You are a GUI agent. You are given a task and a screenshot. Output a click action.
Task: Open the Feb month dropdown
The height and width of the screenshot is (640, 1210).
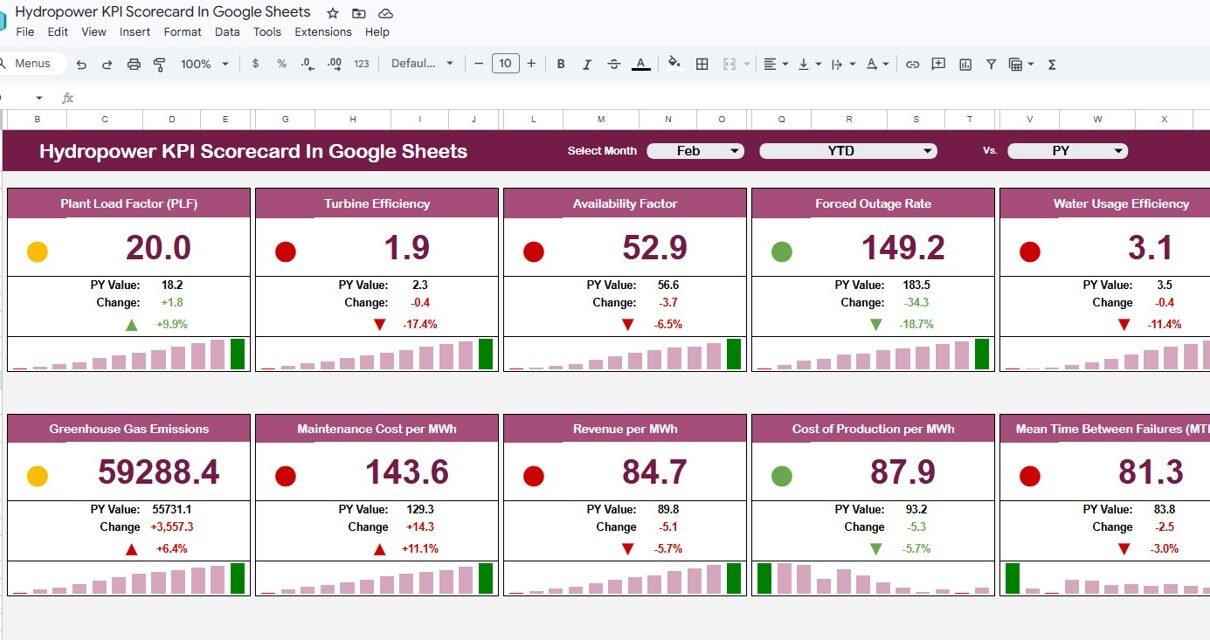point(696,151)
